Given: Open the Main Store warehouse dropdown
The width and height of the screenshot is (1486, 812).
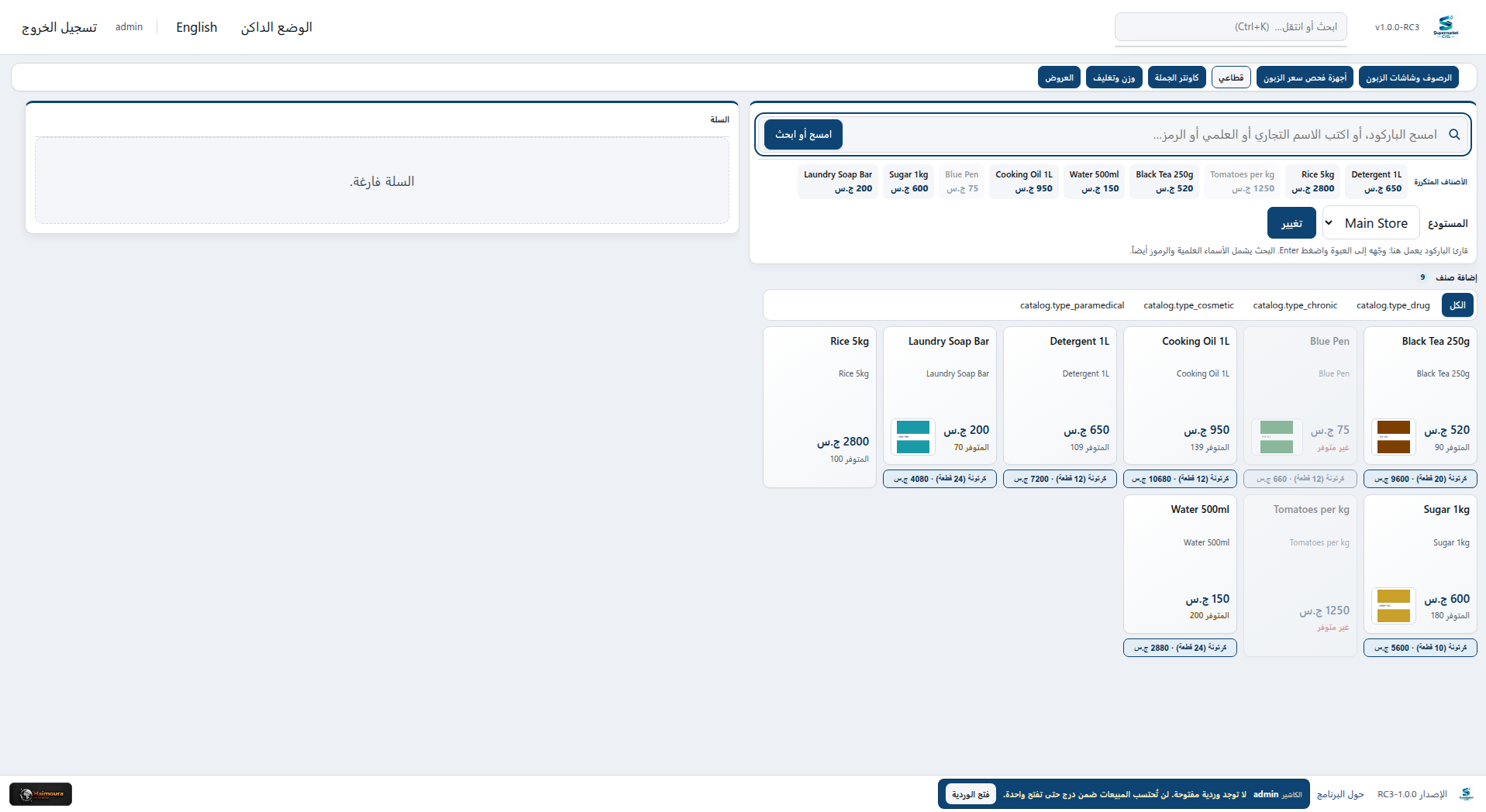Looking at the screenshot, I should [1370, 223].
